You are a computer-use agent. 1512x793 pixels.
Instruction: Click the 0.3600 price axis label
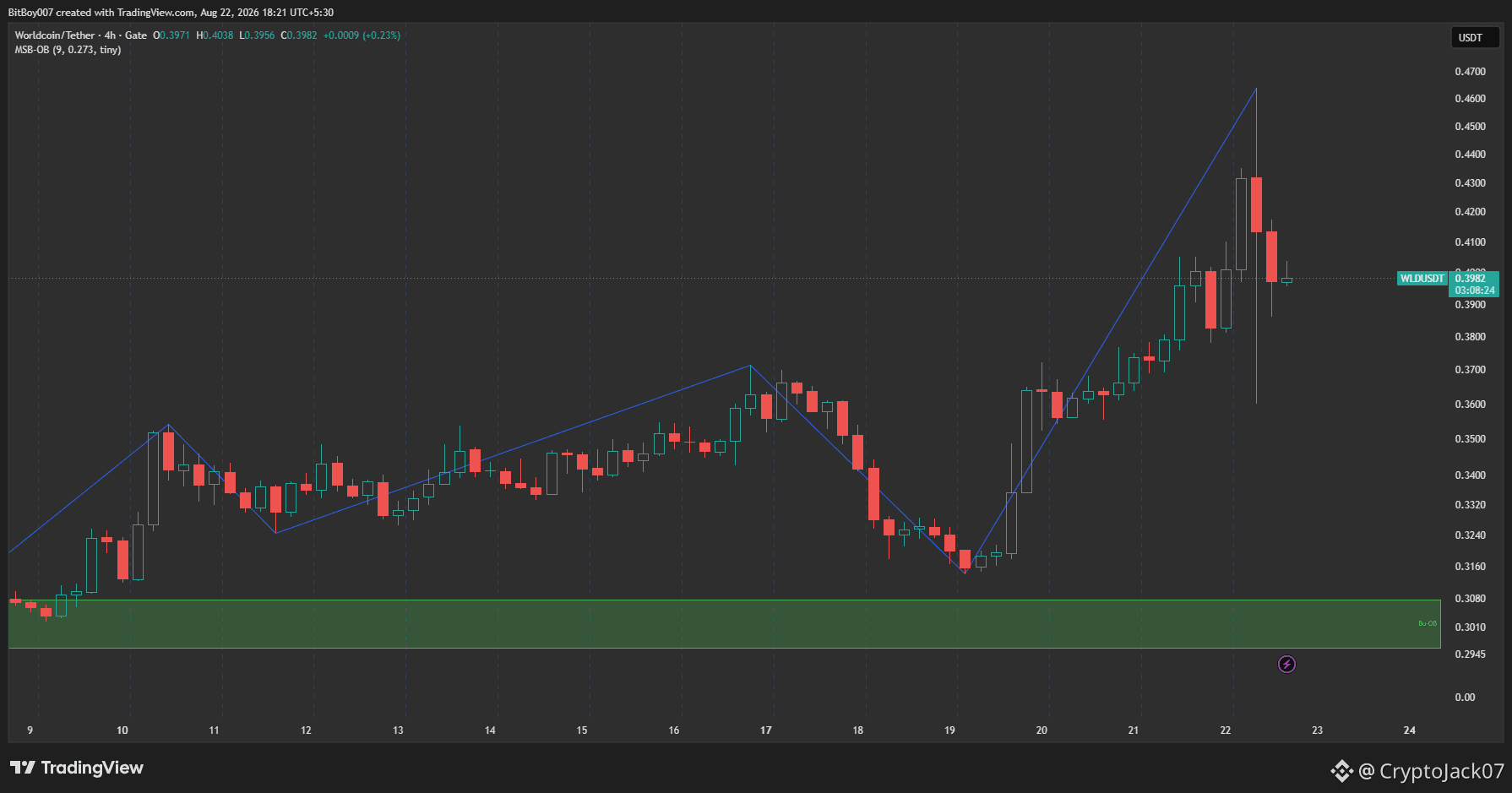click(1470, 405)
